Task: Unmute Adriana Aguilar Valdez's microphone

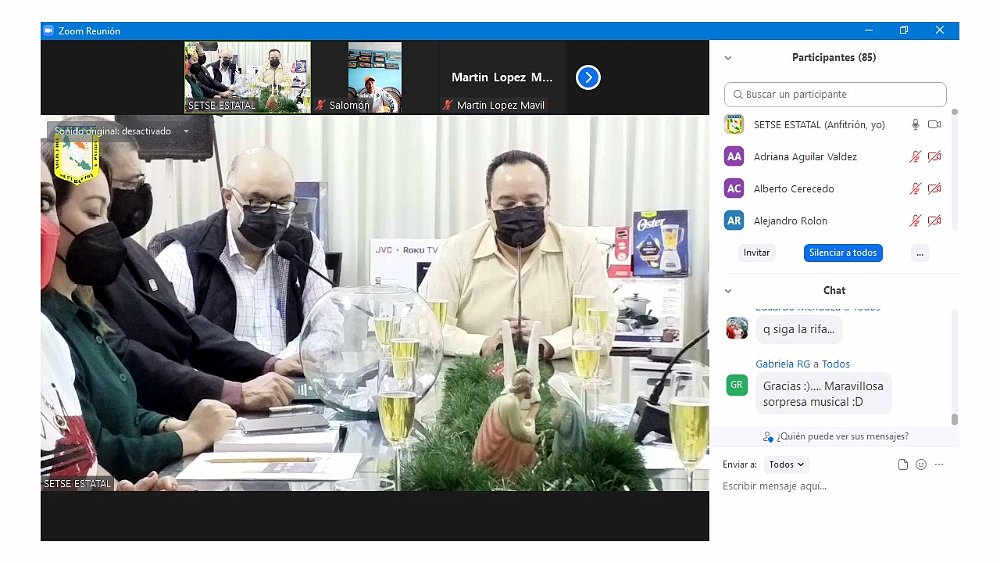Action: [x=914, y=157]
